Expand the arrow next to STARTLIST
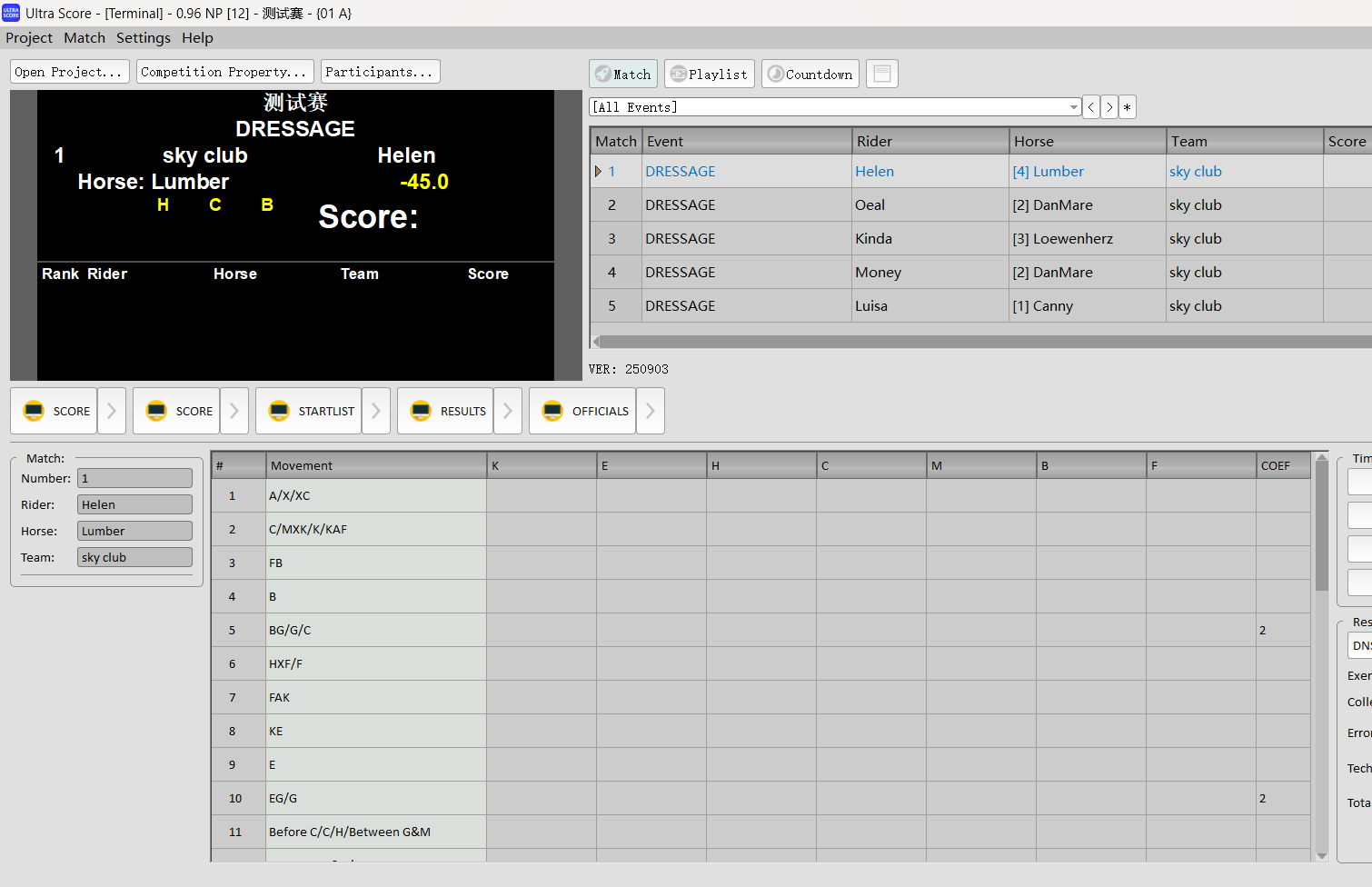The height and width of the screenshot is (887, 1372). click(376, 411)
